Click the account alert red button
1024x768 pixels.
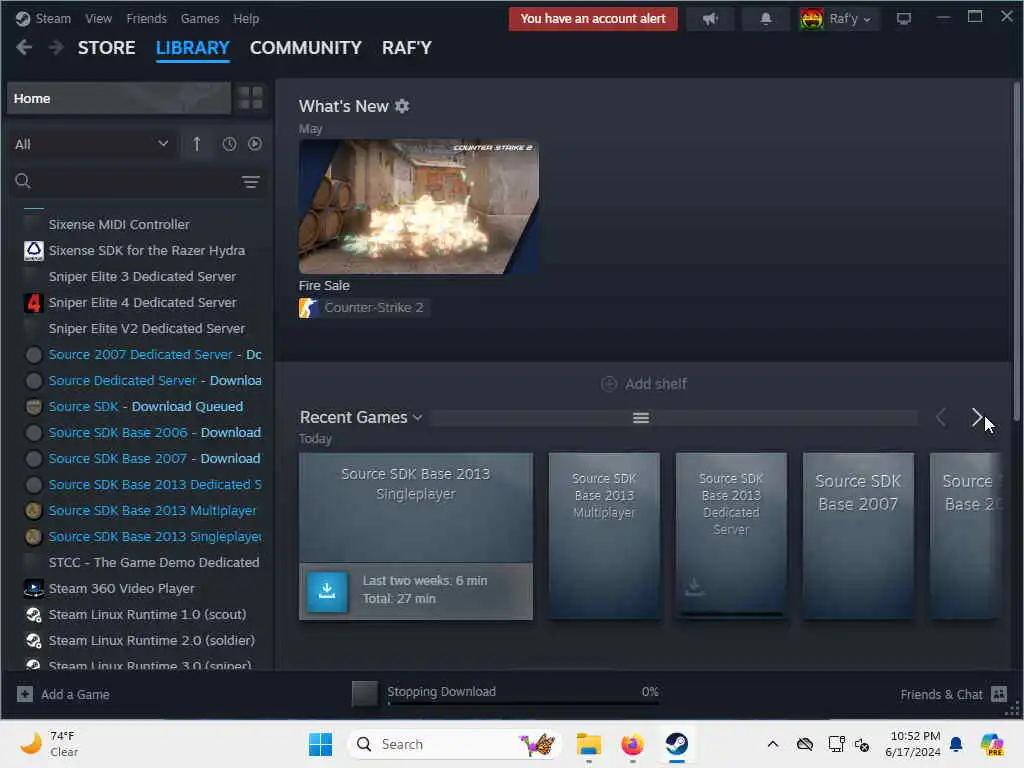(x=593, y=19)
